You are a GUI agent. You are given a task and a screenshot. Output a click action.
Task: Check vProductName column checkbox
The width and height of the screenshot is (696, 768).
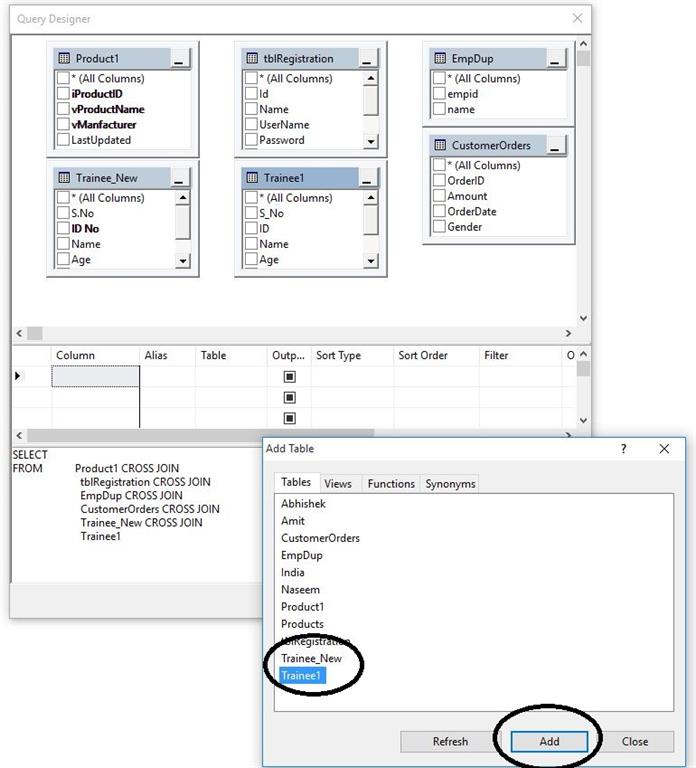click(x=63, y=109)
